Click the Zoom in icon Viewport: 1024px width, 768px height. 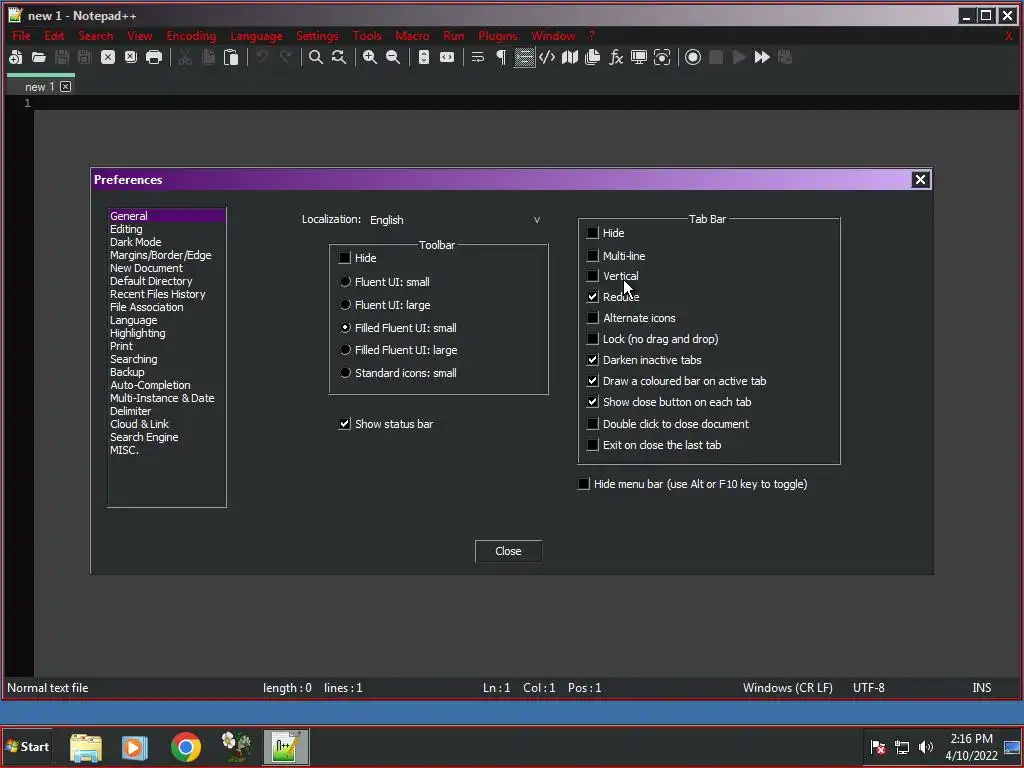[x=370, y=57]
